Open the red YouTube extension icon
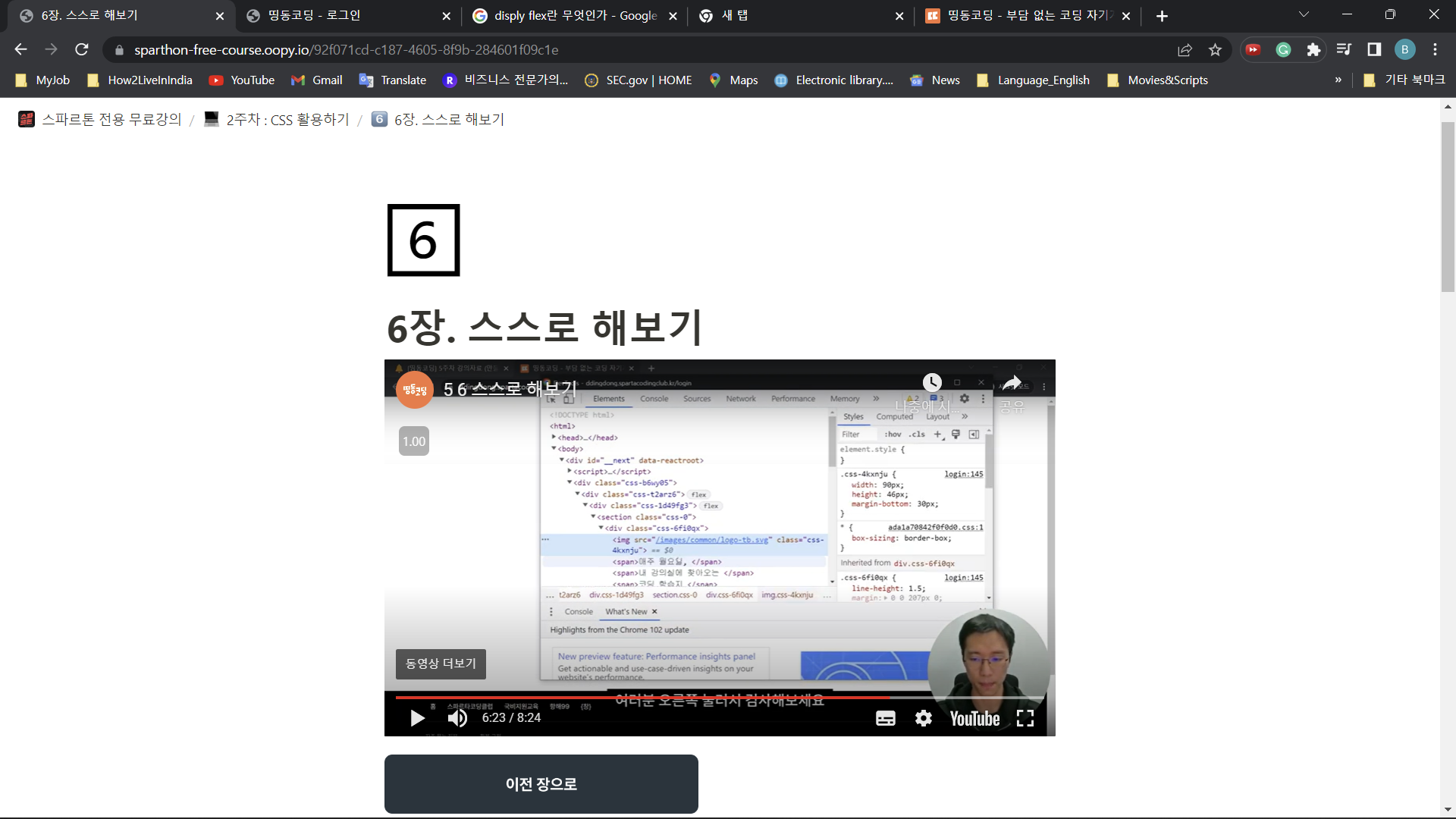The image size is (1456, 819). pos(1253,49)
